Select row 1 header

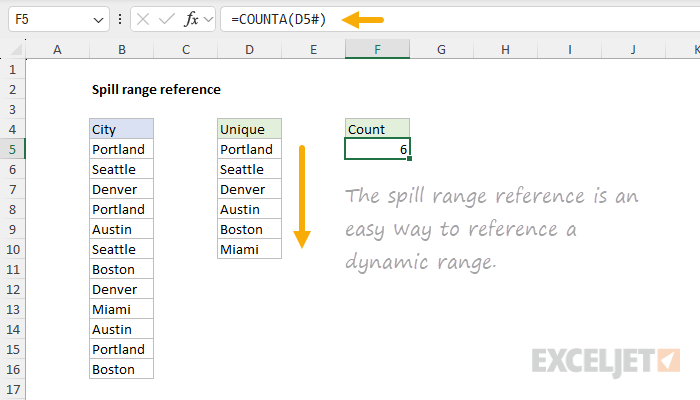[x=12, y=70]
